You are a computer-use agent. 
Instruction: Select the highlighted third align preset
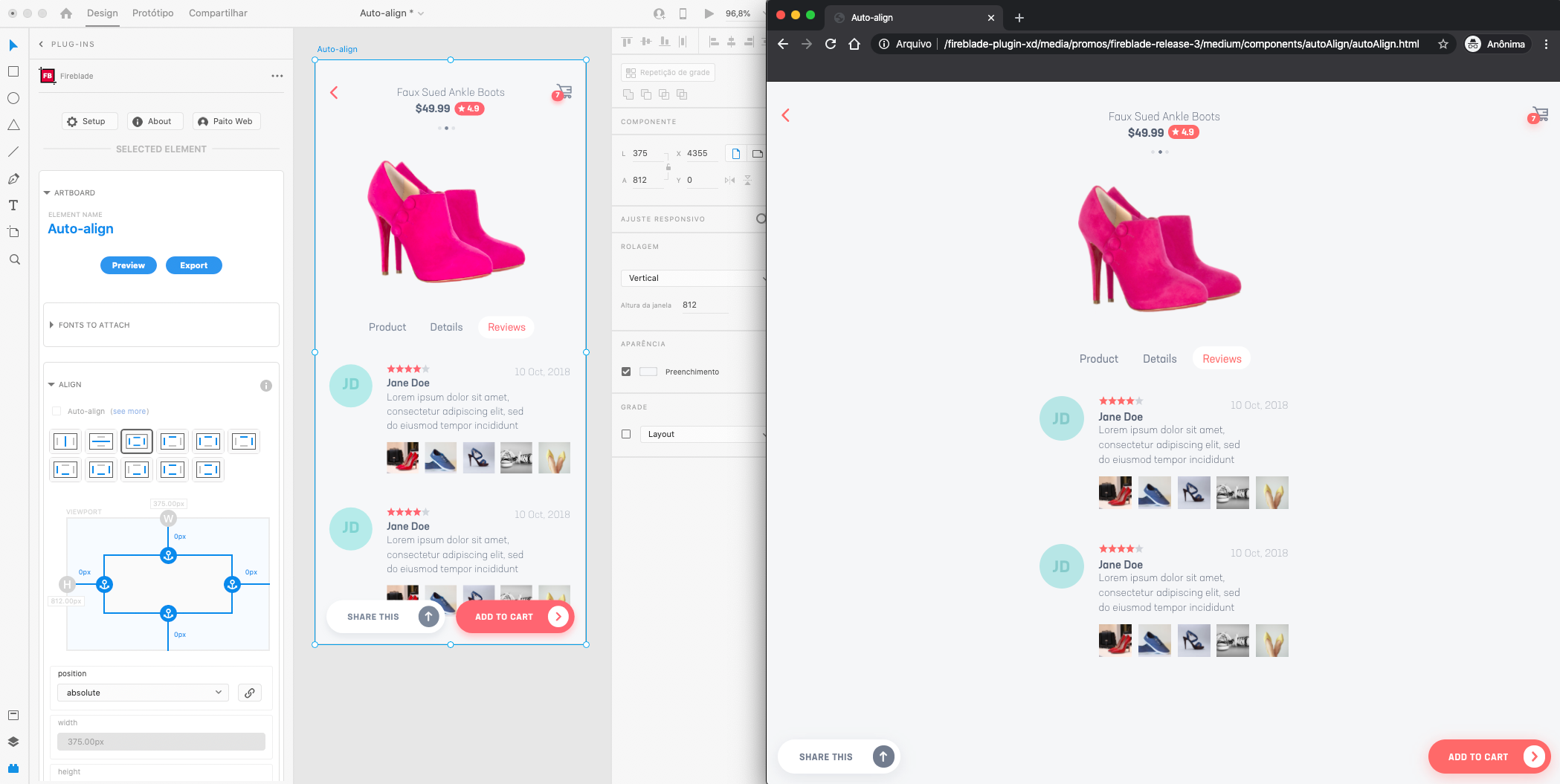coord(137,441)
